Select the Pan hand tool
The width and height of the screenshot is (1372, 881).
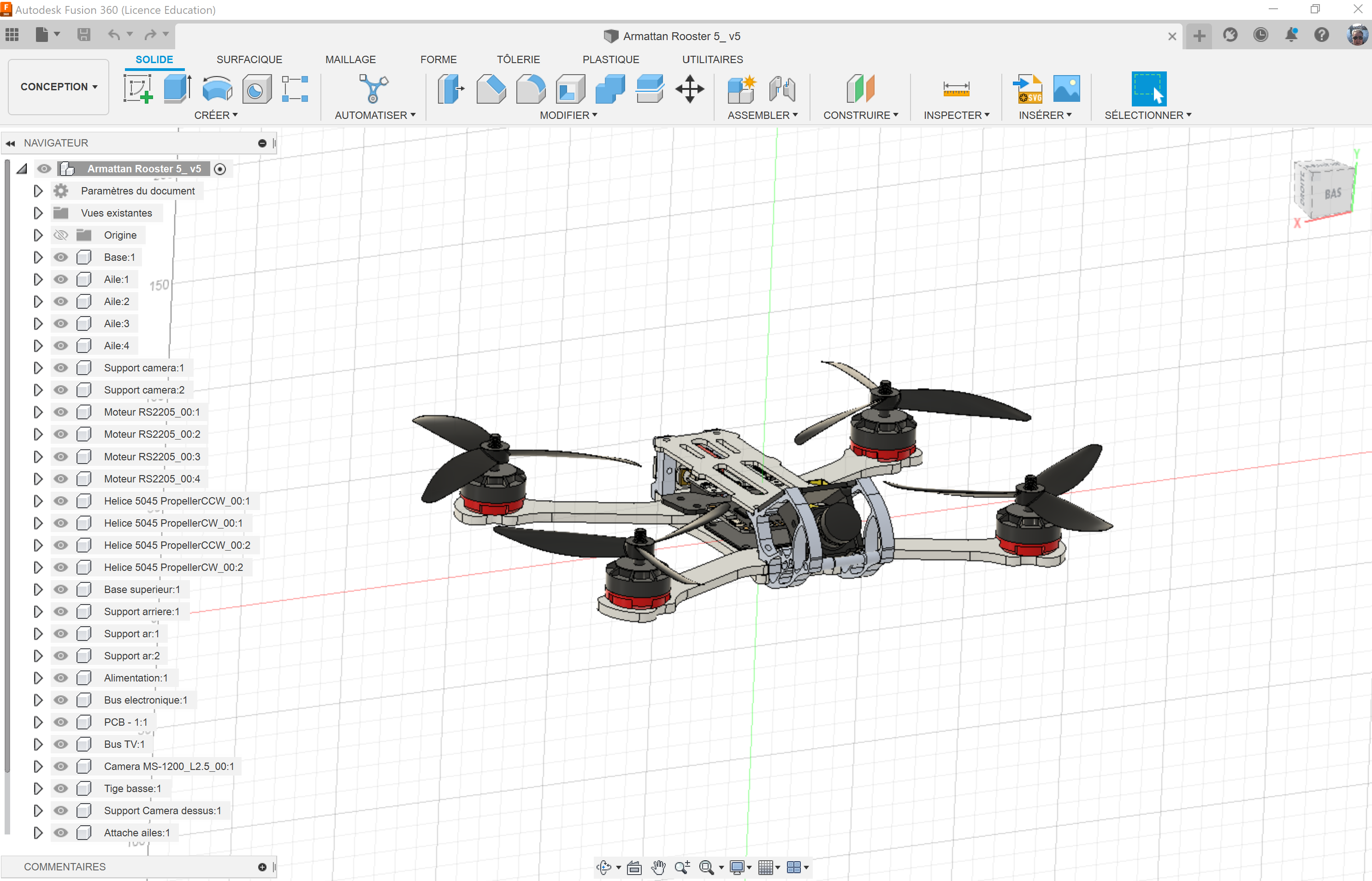pos(658,867)
